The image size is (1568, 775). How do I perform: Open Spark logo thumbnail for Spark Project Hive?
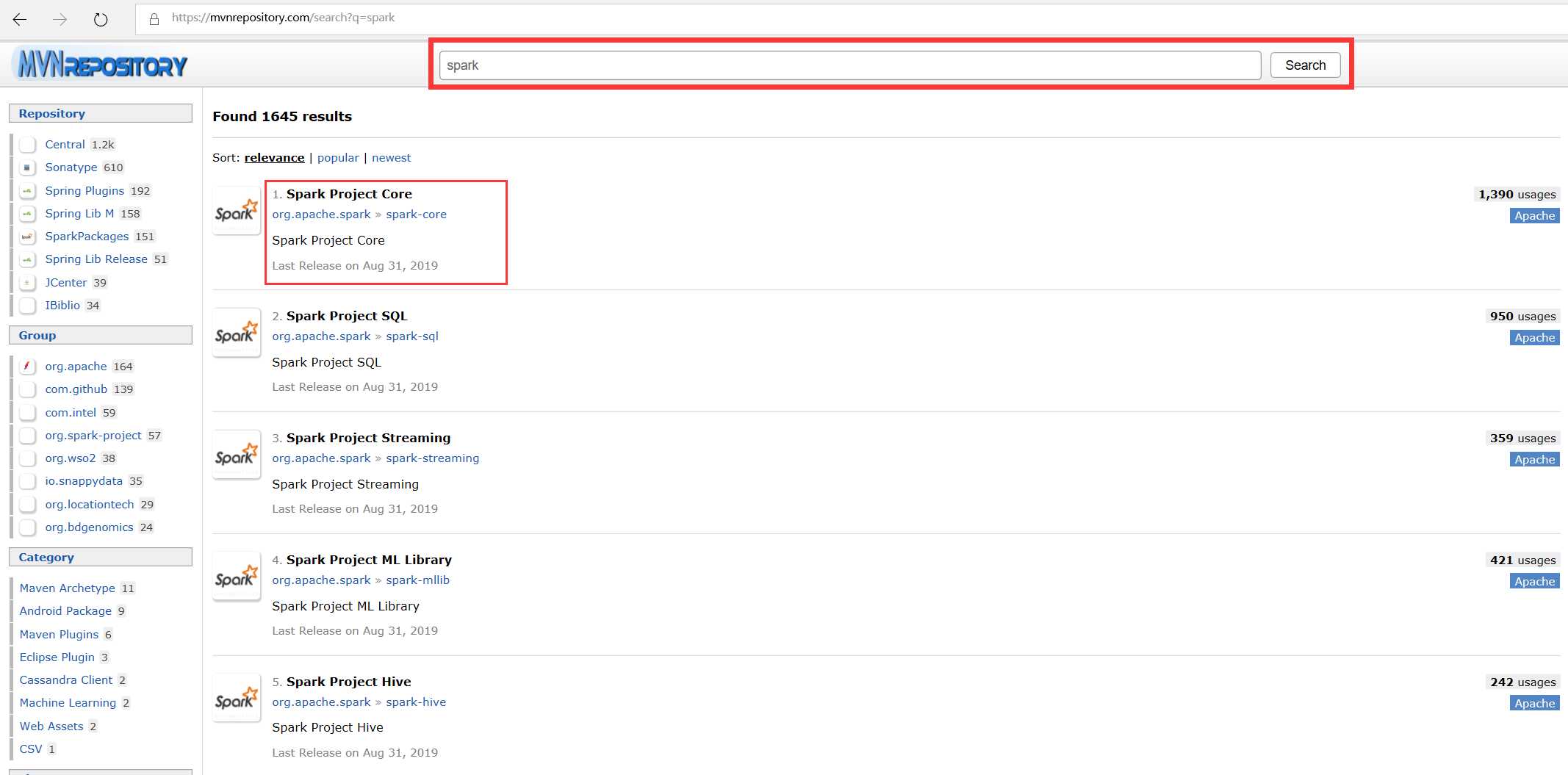coord(236,699)
